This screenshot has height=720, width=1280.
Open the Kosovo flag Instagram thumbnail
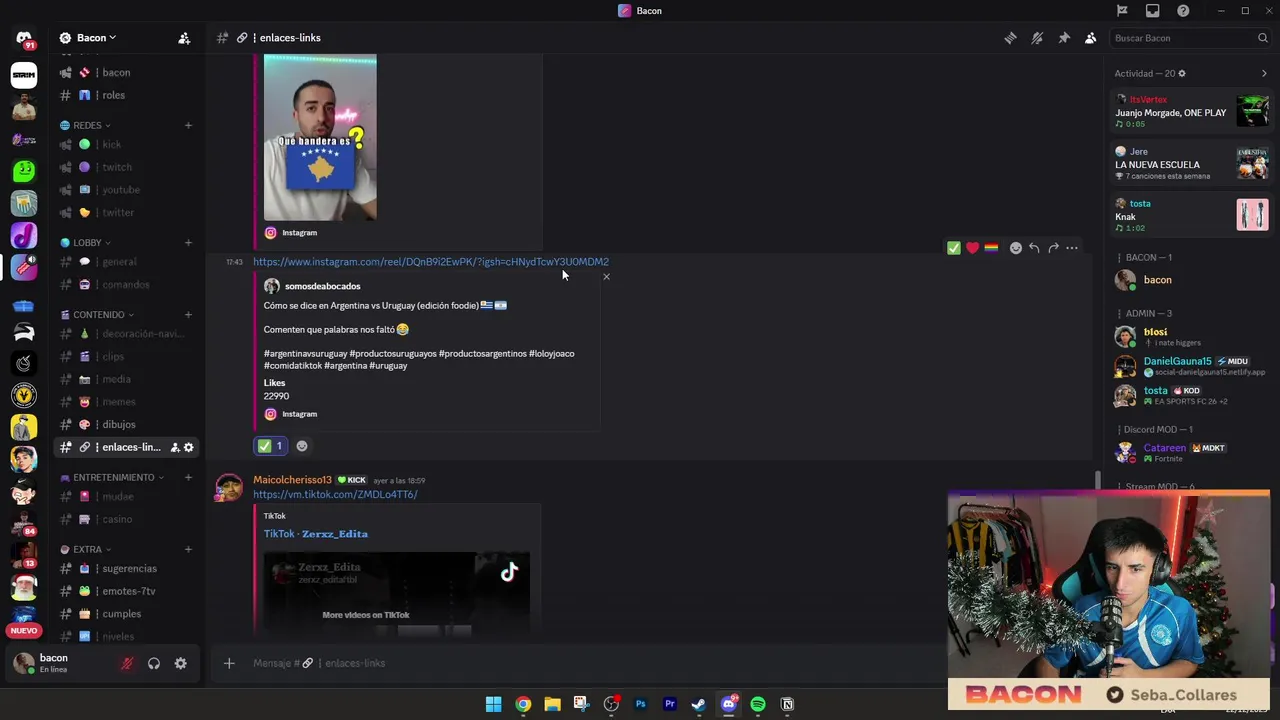click(x=320, y=137)
